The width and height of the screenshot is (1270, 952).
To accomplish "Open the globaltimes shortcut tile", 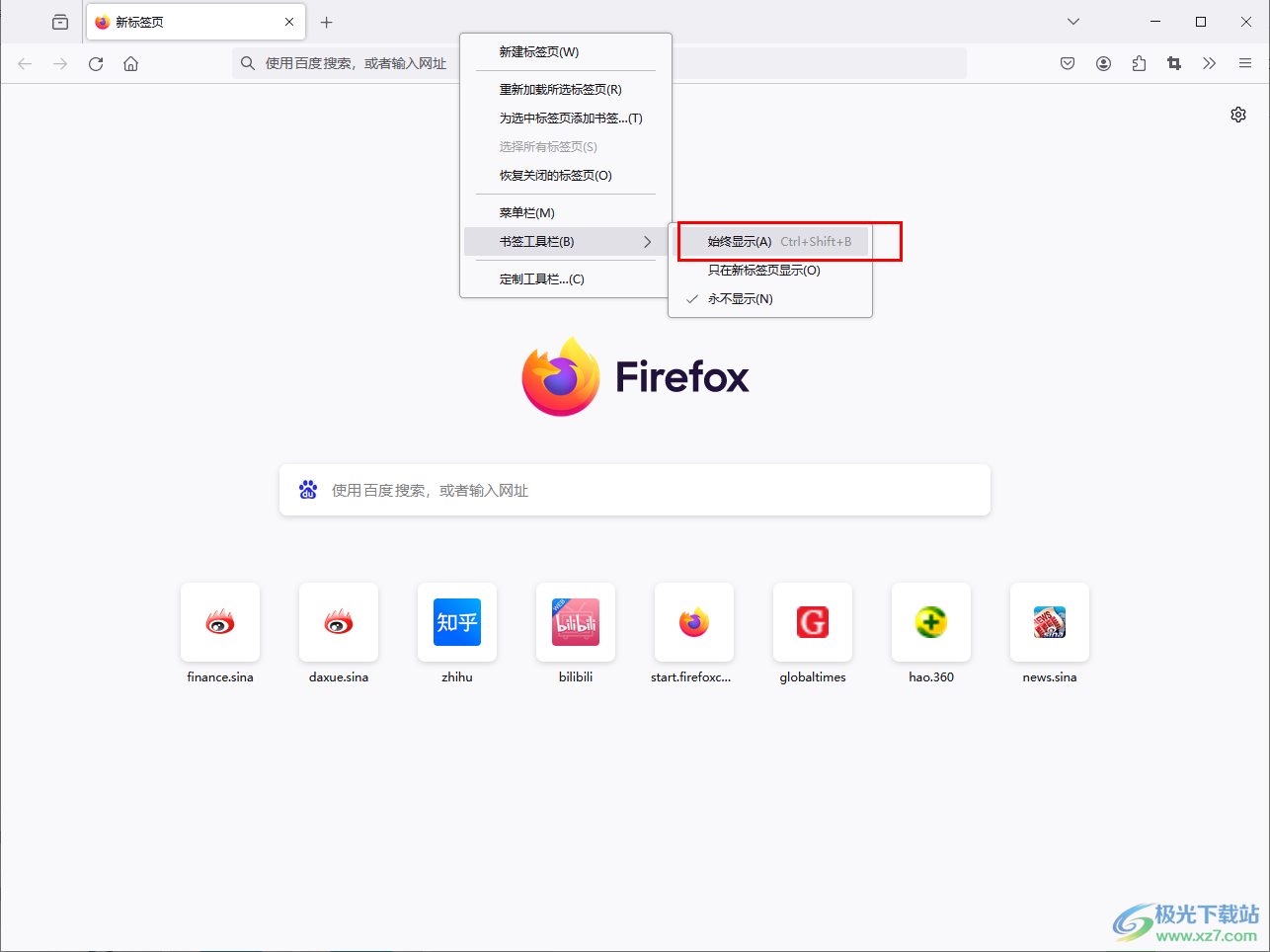I will click(x=813, y=622).
